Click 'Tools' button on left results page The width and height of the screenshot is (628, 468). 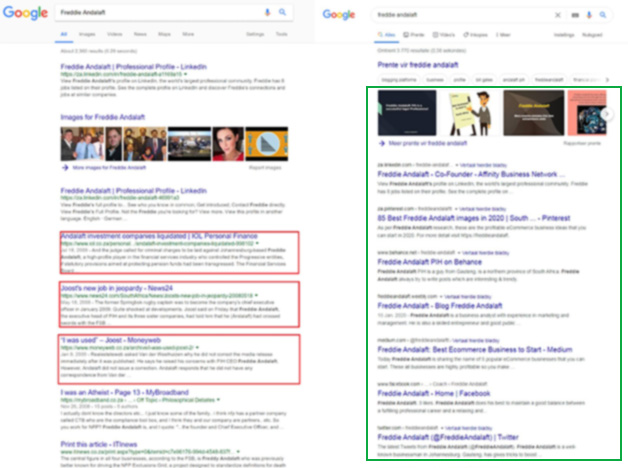(281, 34)
